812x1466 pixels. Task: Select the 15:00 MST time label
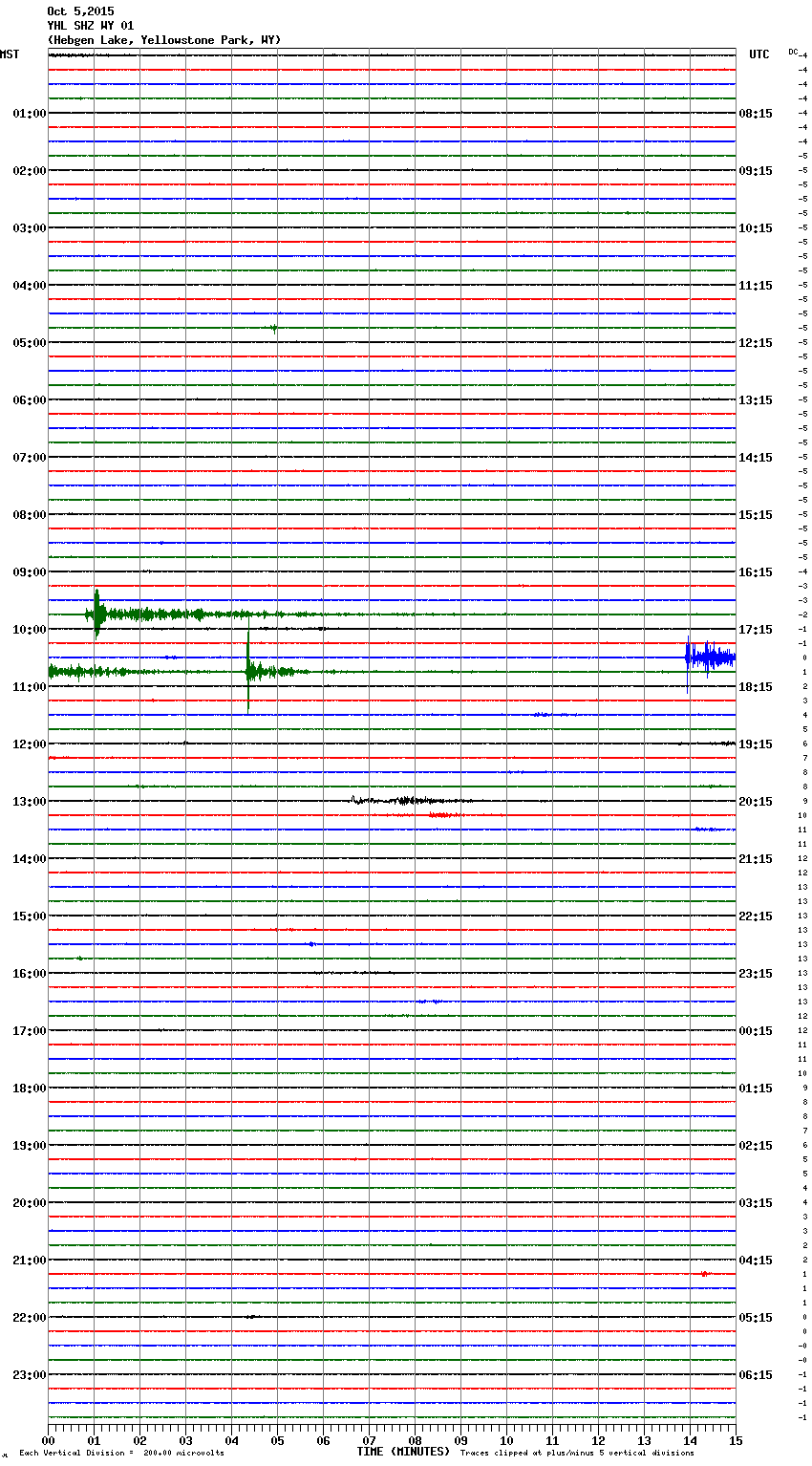[29, 916]
